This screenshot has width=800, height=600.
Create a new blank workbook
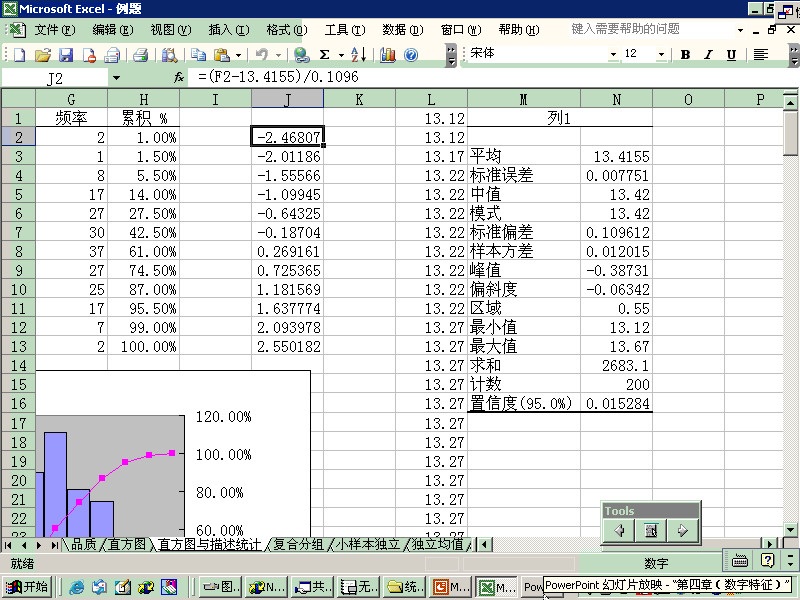click(x=19, y=54)
